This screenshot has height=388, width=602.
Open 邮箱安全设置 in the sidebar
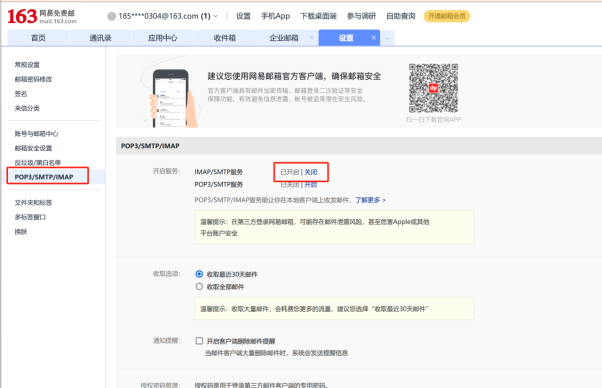[33, 148]
